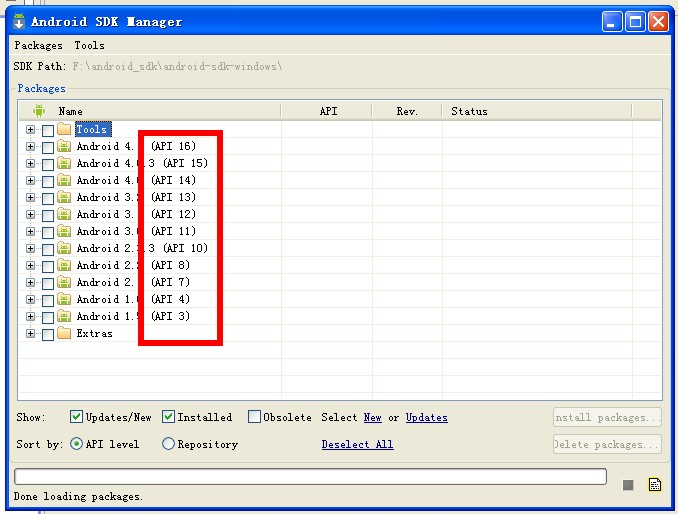
Task: Expand the Android API 11 row
Action: click(x=30, y=231)
